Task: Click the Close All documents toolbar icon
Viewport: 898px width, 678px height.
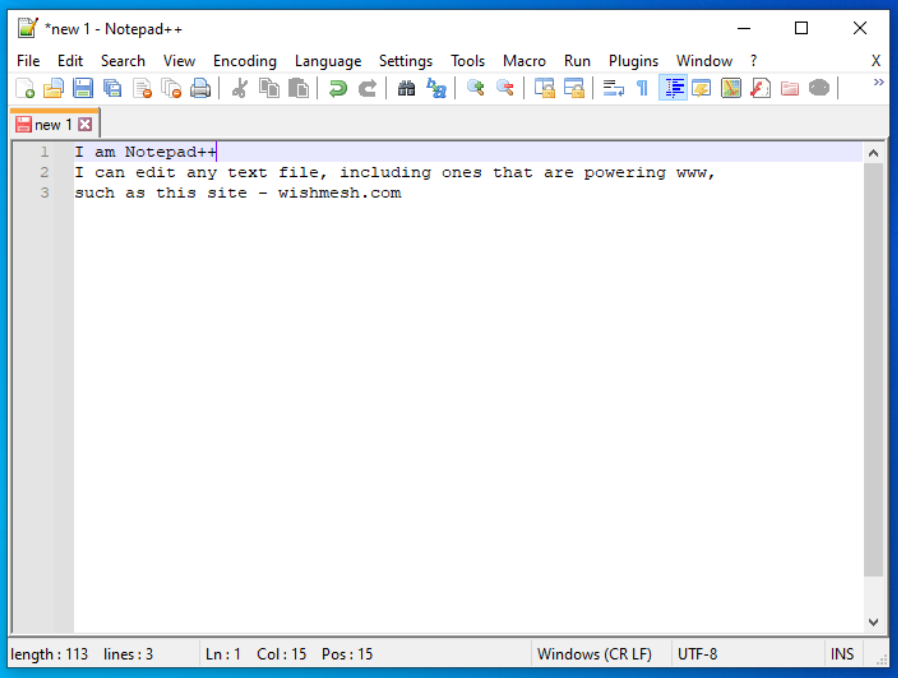Action: click(171, 88)
